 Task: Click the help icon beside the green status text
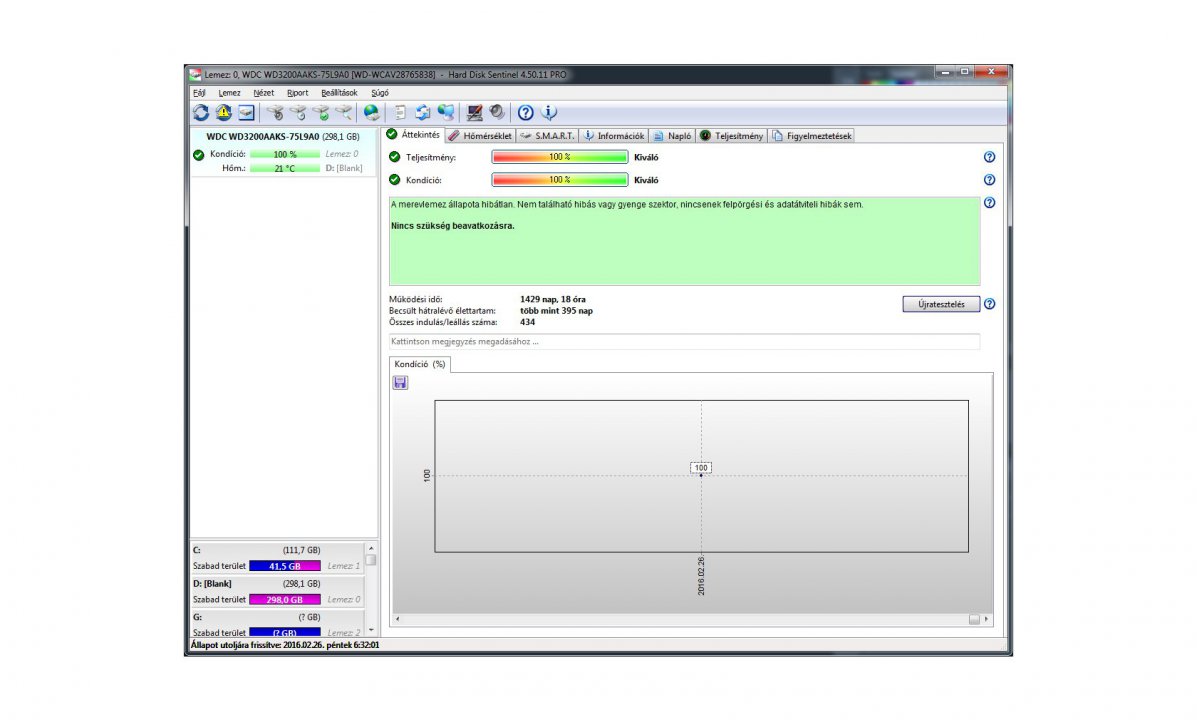click(x=989, y=203)
